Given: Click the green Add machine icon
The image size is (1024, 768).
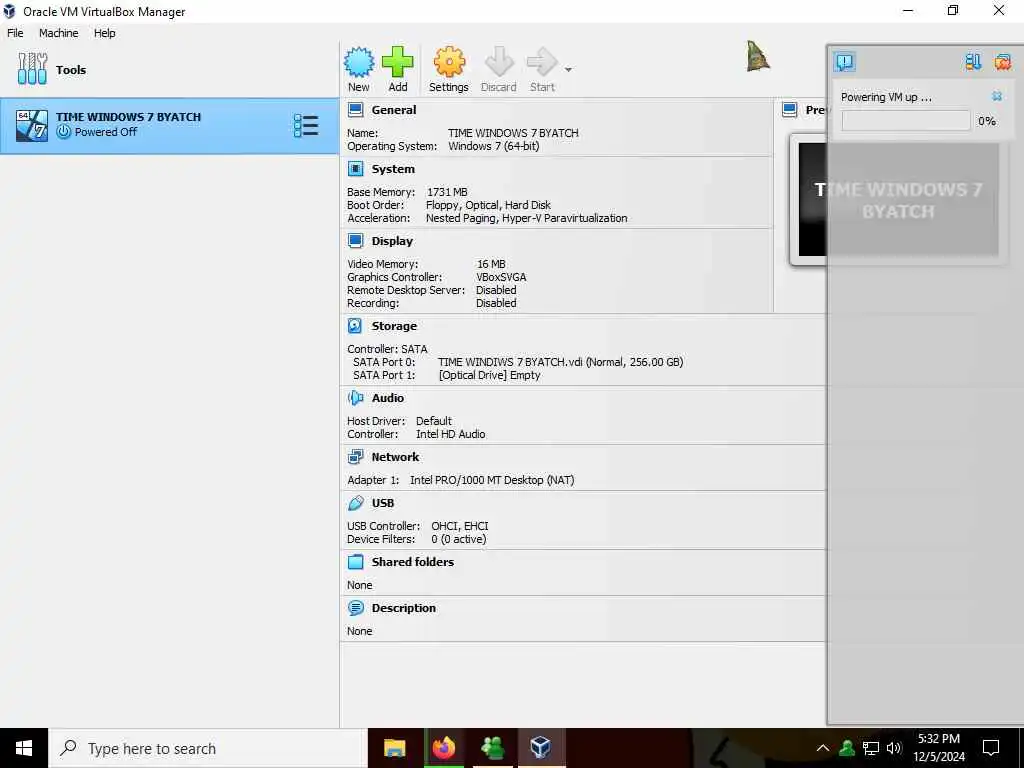Looking at the screenshot, I should (x=397, y=63).
